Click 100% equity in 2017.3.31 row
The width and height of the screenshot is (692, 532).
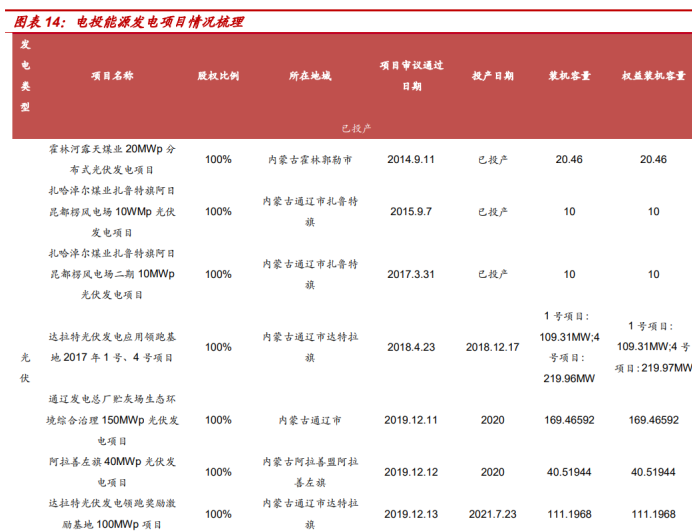pyautogui.click(x=218, y=274)
